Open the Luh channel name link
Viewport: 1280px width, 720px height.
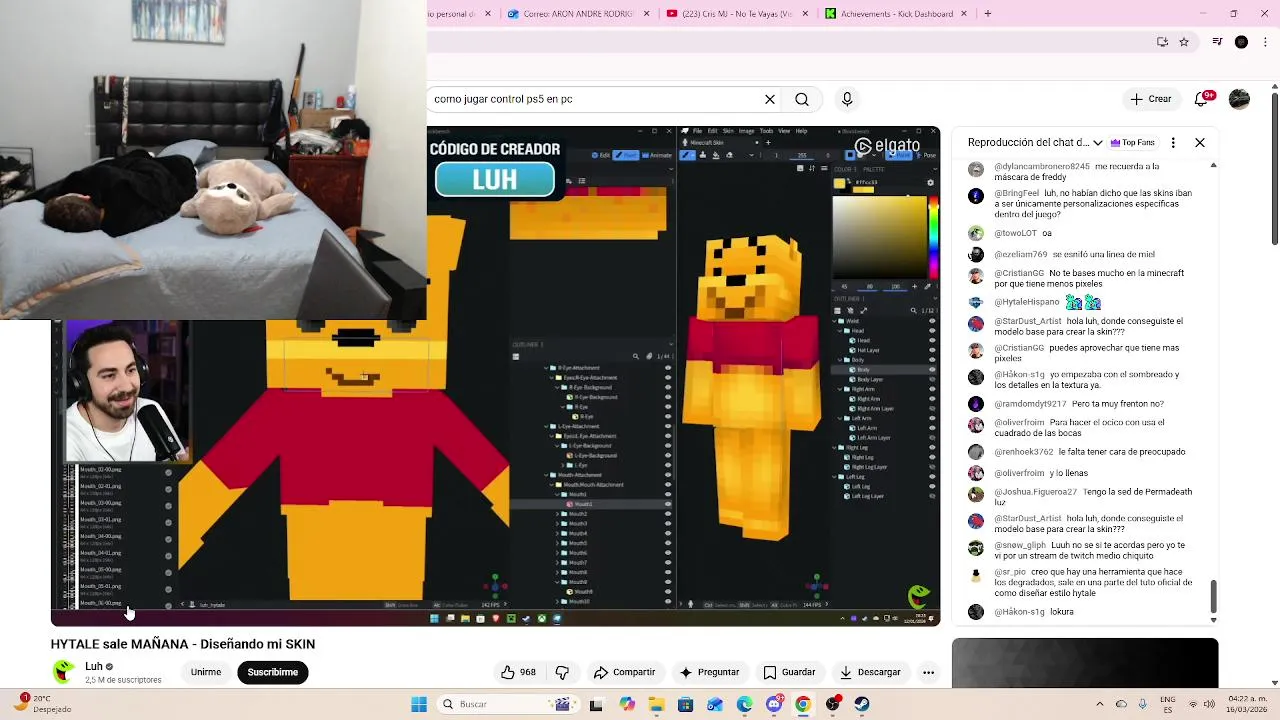point(94,666)
